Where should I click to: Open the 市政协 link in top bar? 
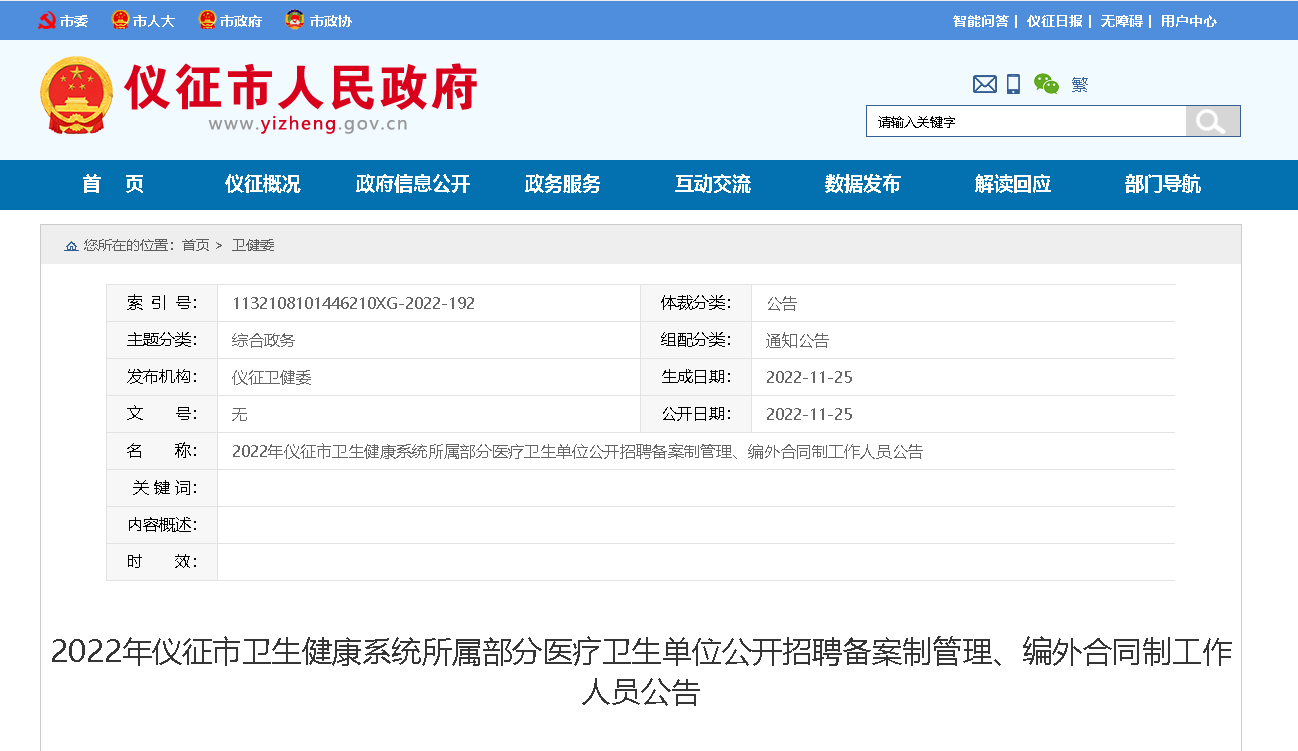pyautogui.click(x=331, y=21)
